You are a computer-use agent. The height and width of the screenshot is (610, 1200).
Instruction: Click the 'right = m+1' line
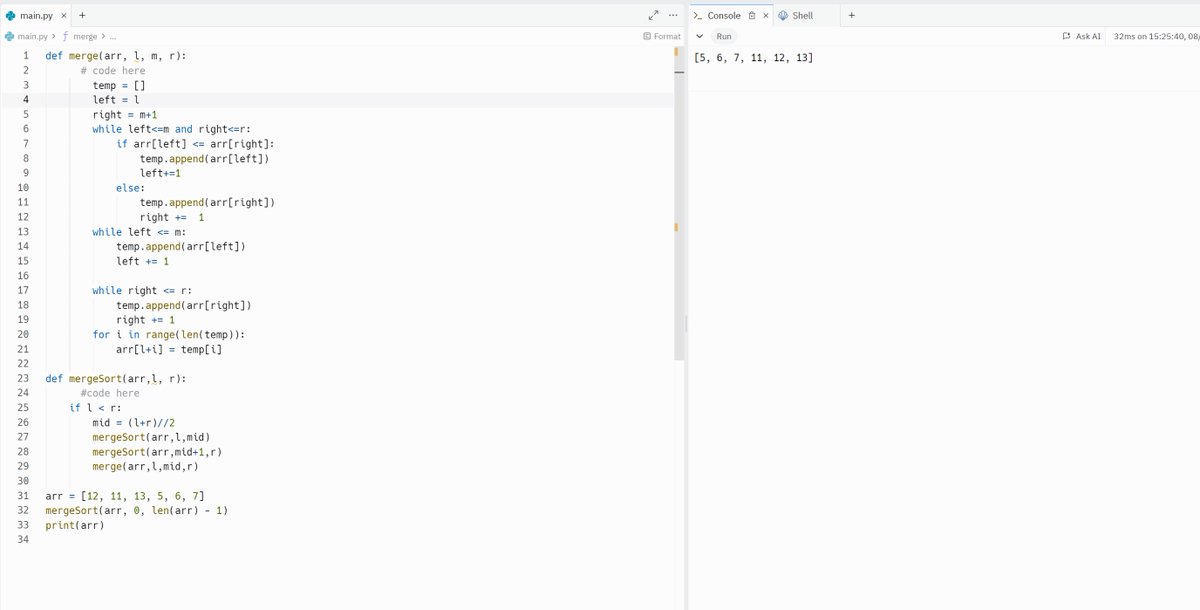pos(125,115)
